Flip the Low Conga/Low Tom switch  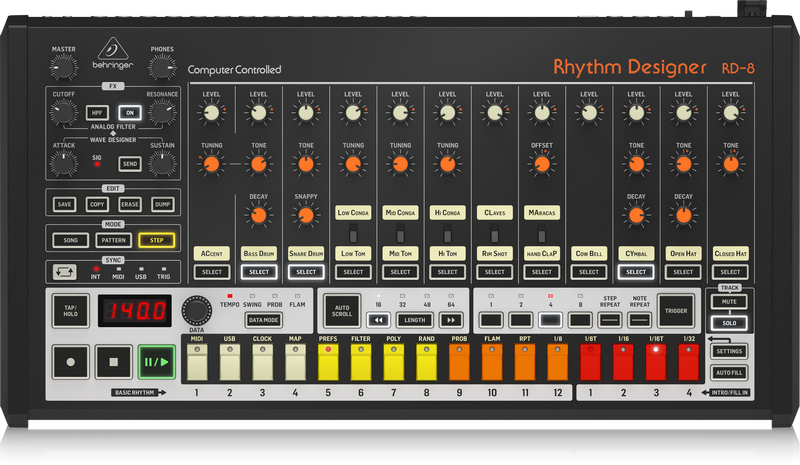pyautogui.click(x=353, y=236)
